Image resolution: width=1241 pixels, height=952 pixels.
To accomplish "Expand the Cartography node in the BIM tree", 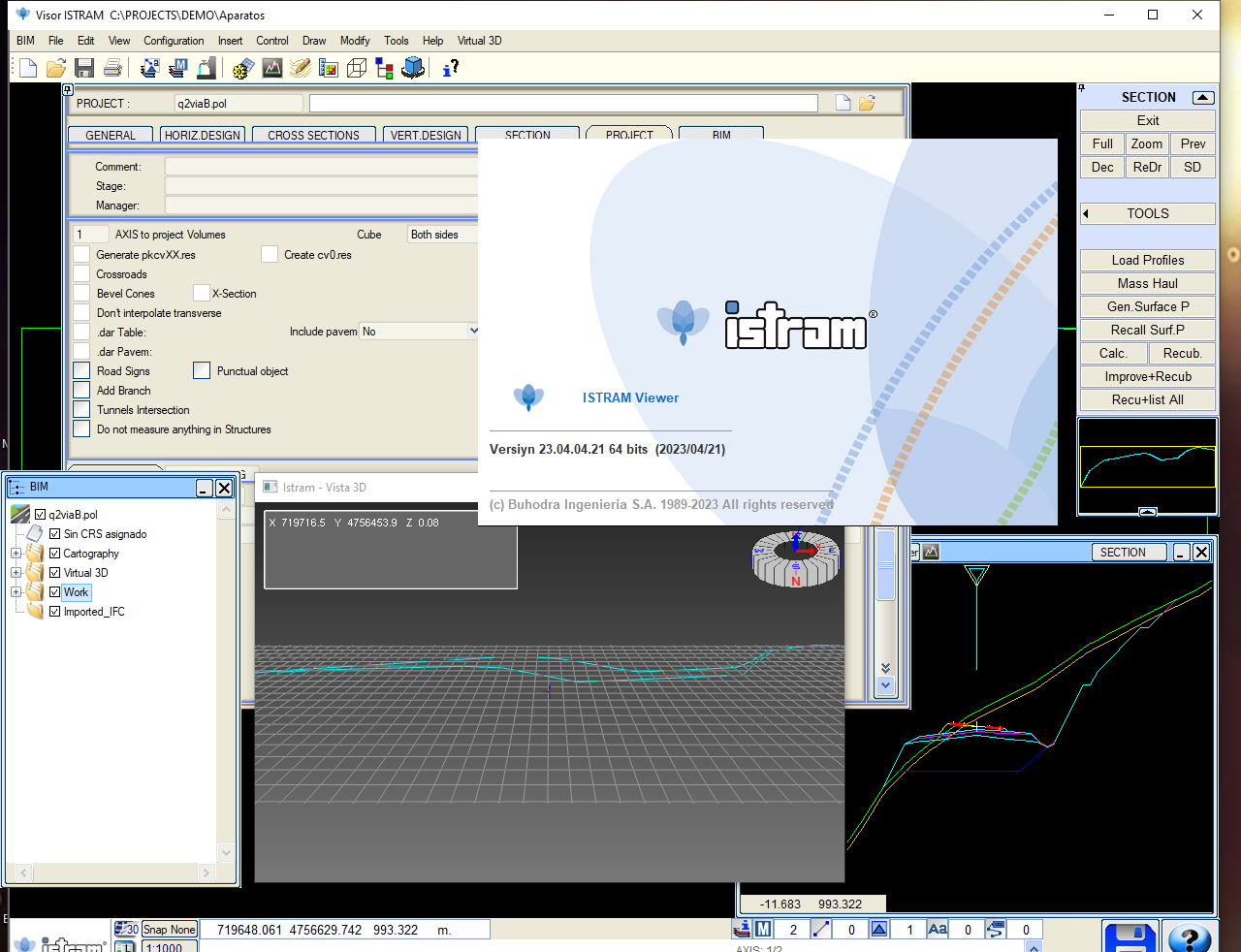I will click(x=16, y=554).
